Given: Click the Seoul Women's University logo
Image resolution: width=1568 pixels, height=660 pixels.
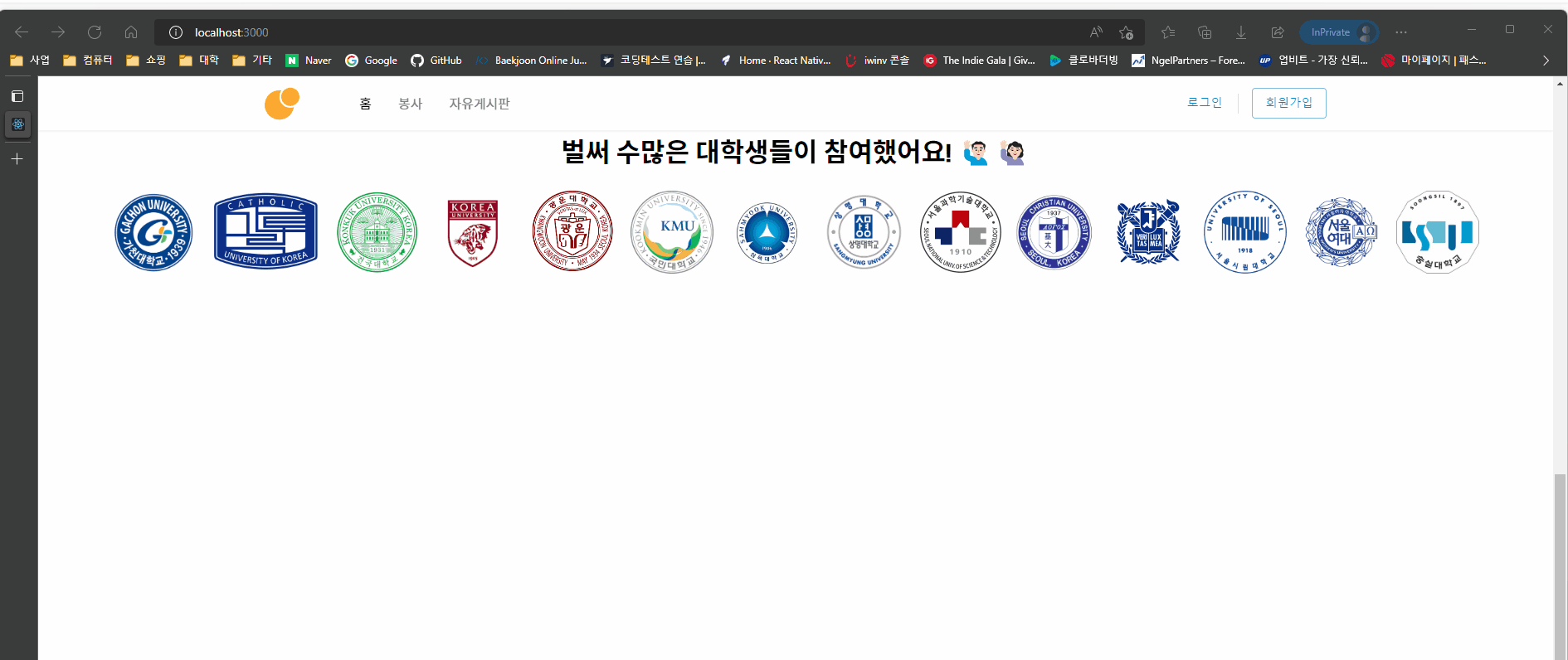Looking at the screenshot, I should (x=1342, y=232).
